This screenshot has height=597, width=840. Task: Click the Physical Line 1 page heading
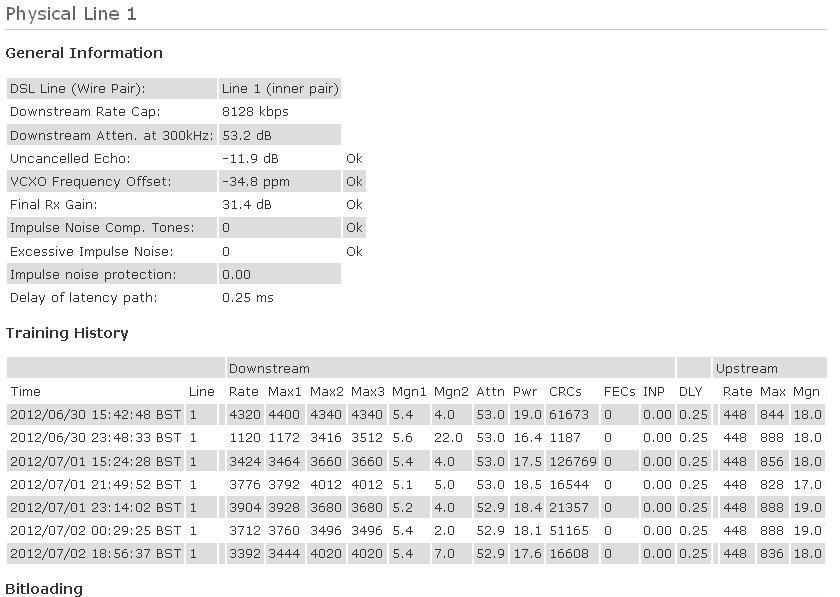pos(71,14)
